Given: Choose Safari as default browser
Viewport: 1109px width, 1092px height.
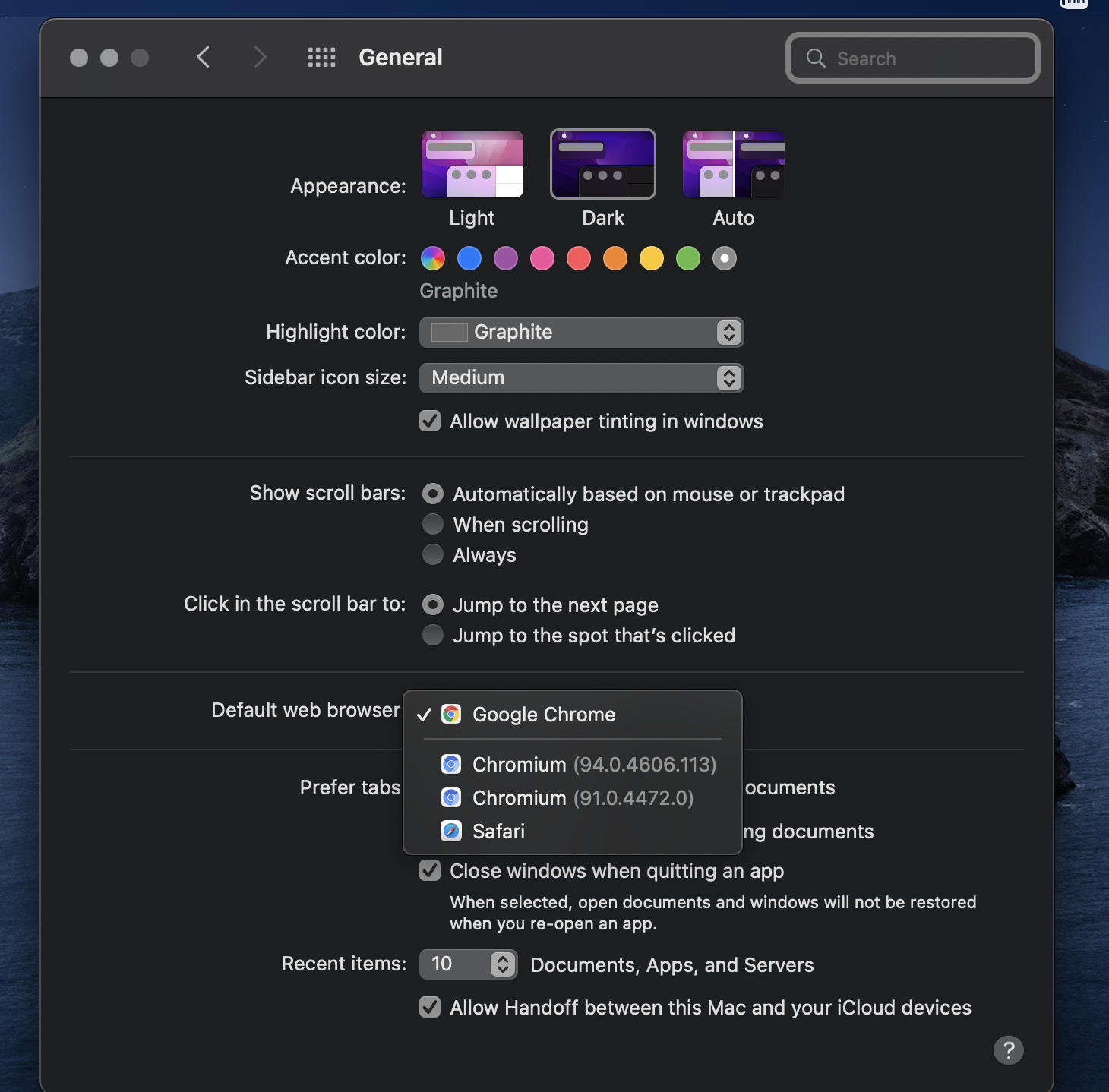Looking at the screenshot, I should (573, 832).
